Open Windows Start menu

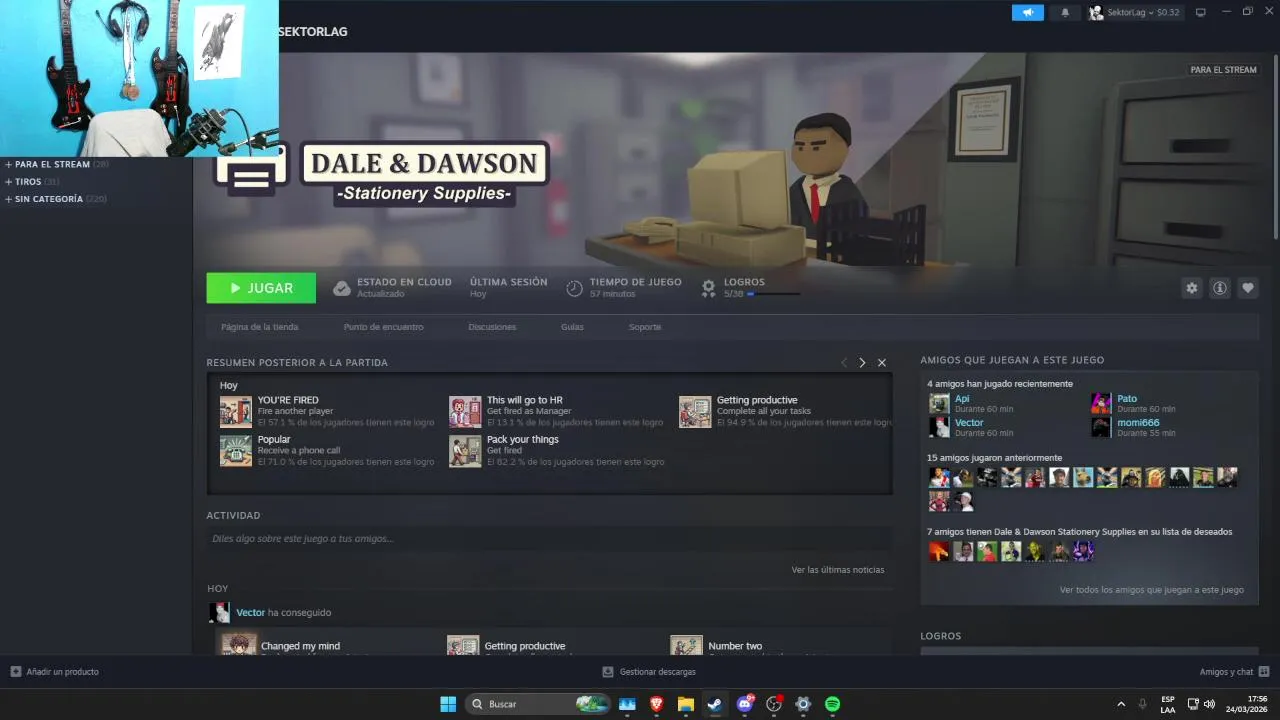tap(448, 704)
